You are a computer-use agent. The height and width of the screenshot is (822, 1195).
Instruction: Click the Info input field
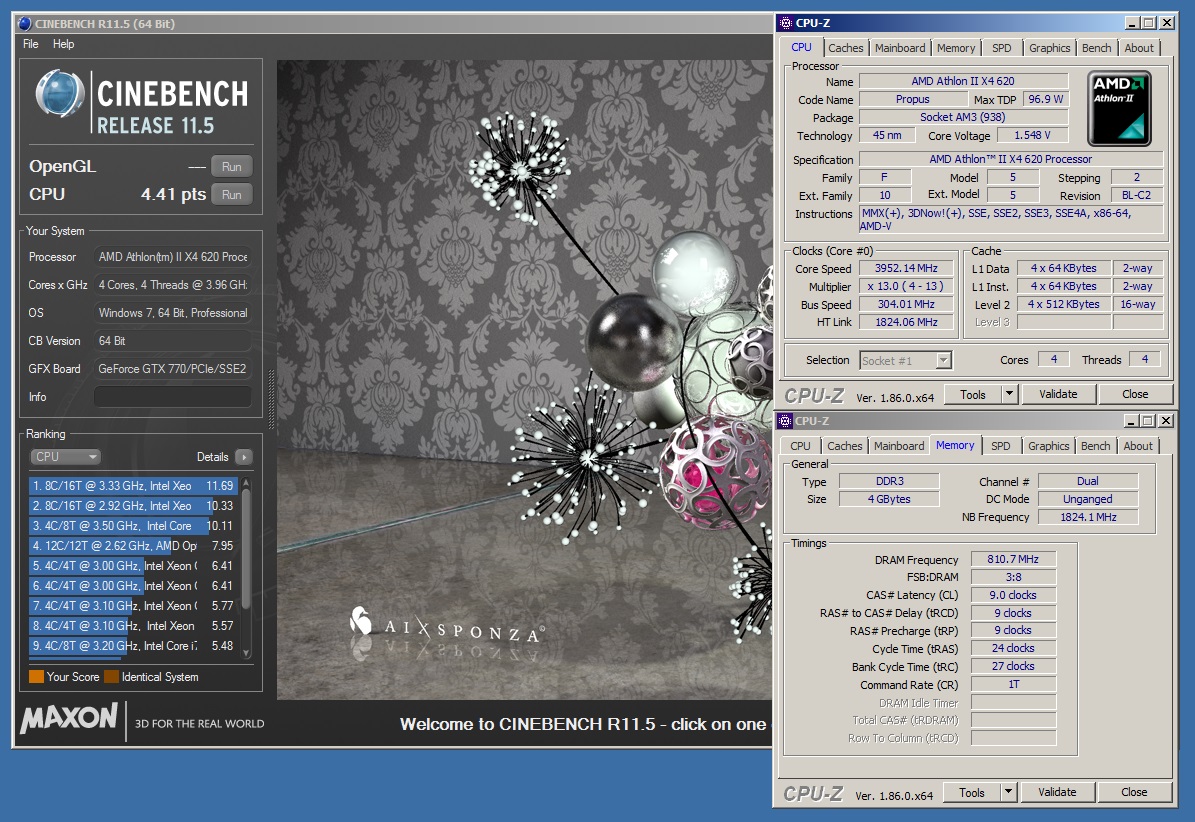point(173,397)
